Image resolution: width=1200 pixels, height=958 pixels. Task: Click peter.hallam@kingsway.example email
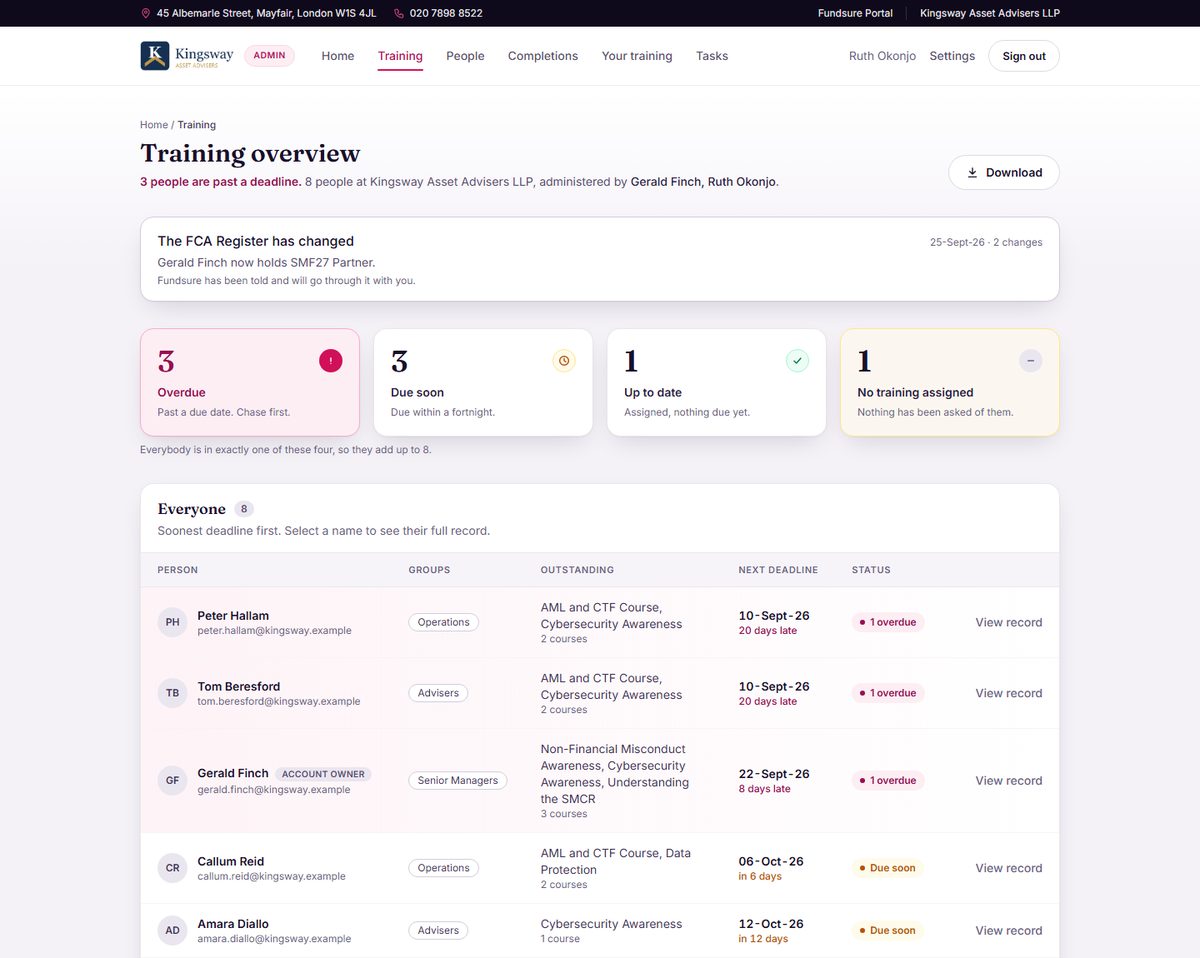(274, 631)
